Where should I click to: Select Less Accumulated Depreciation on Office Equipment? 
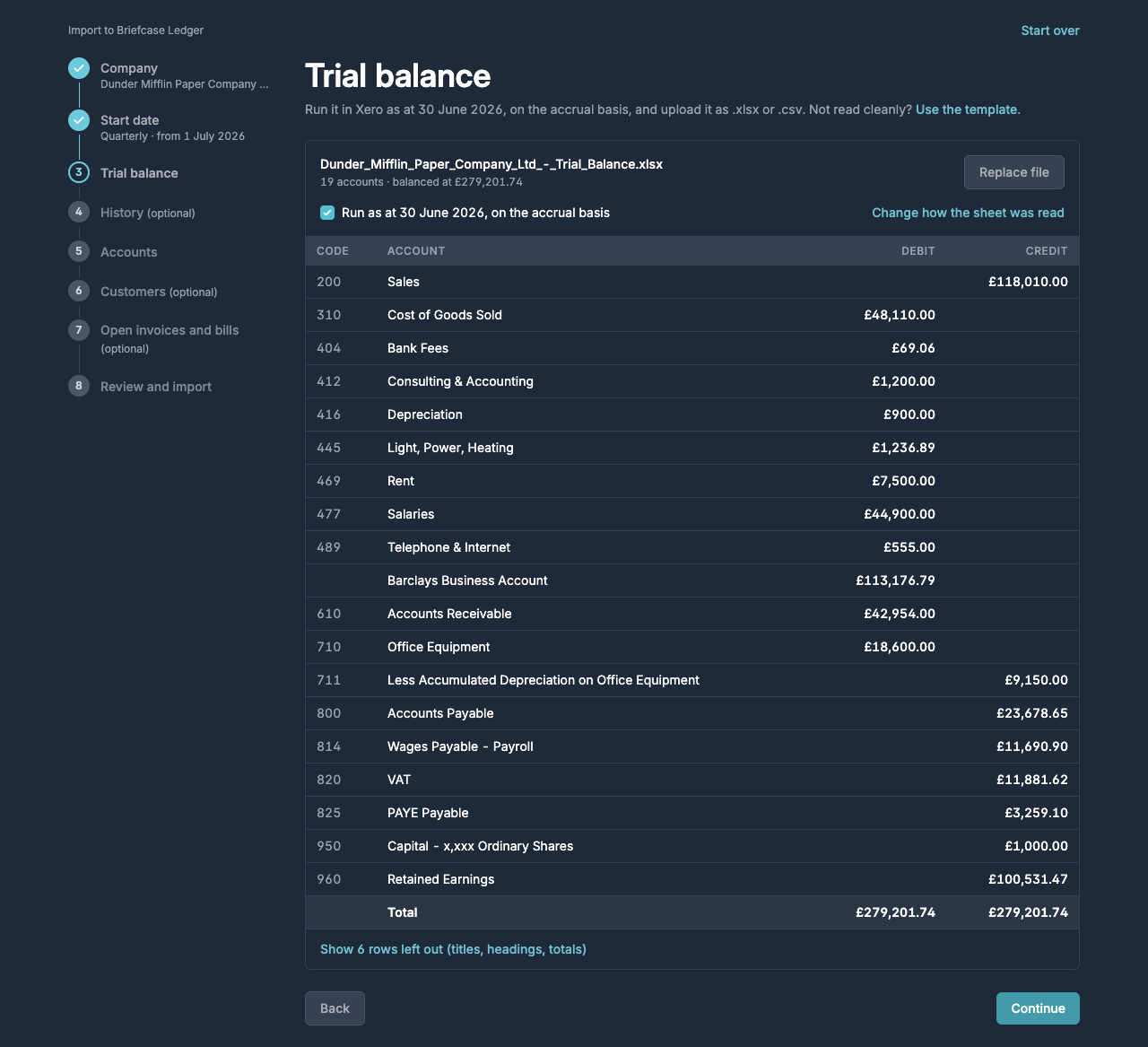544,680
